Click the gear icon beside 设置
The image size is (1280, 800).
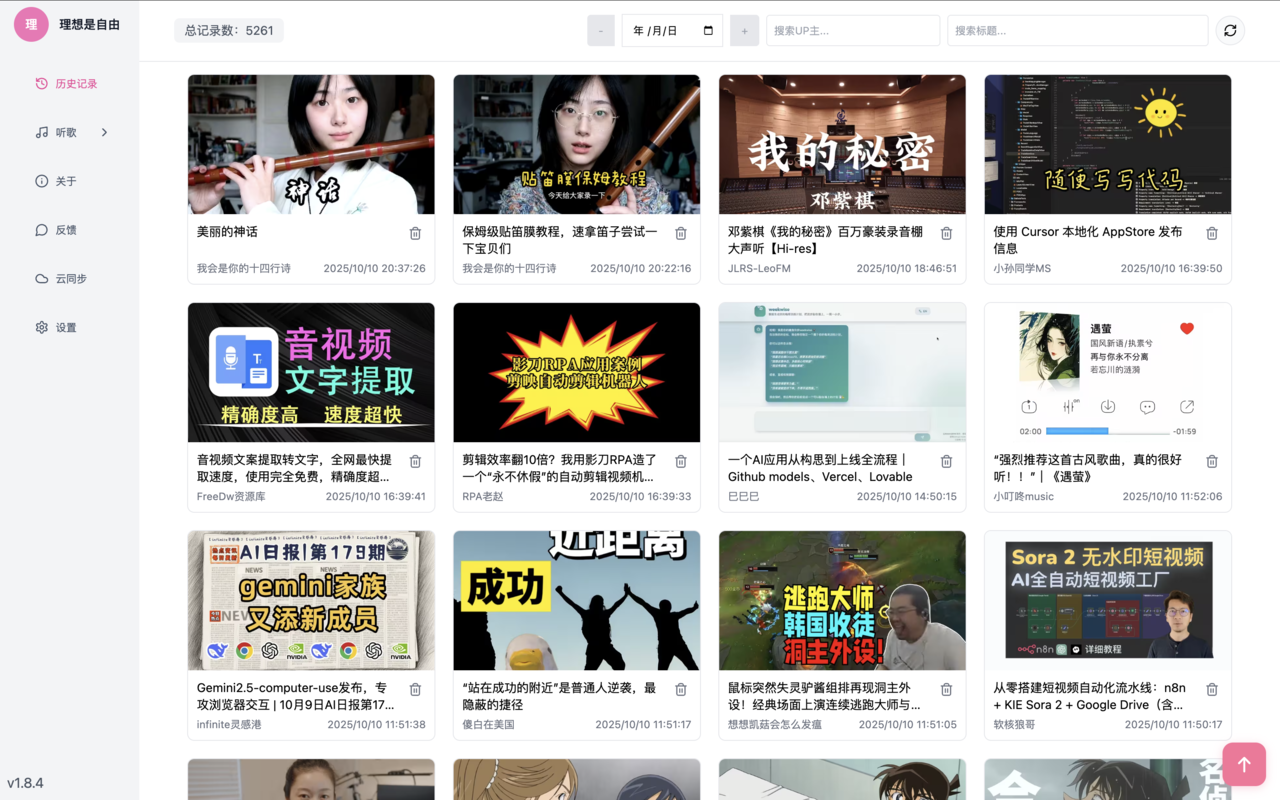tap(41, 327)
